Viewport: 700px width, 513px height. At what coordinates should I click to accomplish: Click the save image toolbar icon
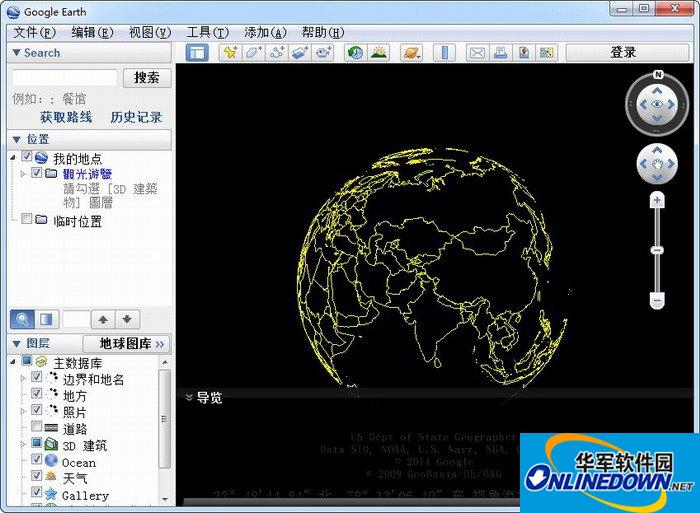point(524,53)
